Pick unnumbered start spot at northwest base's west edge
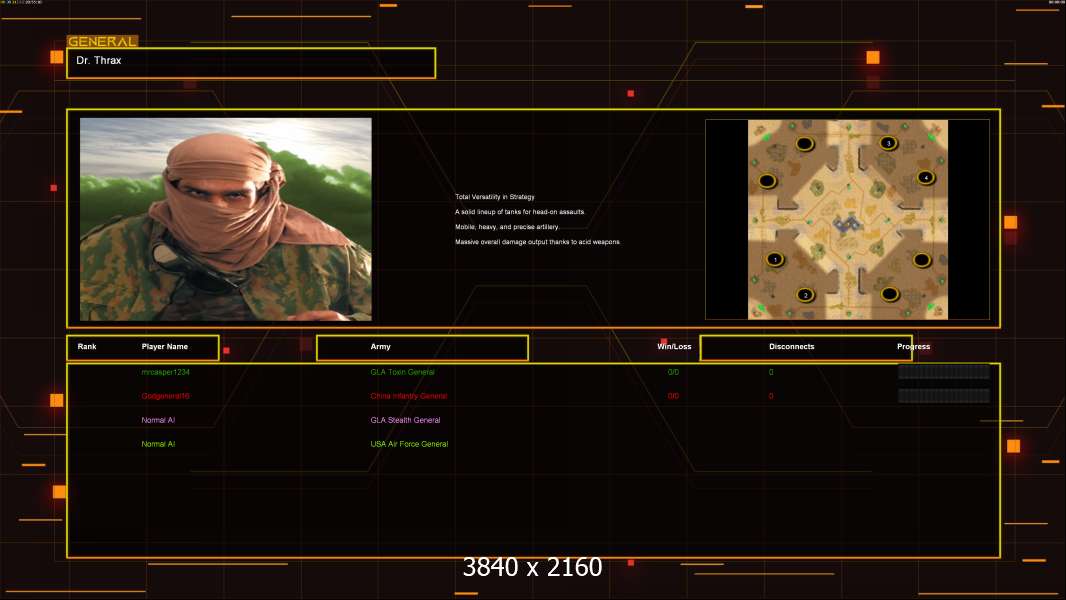1066x600 pixels. coord(768,181)
